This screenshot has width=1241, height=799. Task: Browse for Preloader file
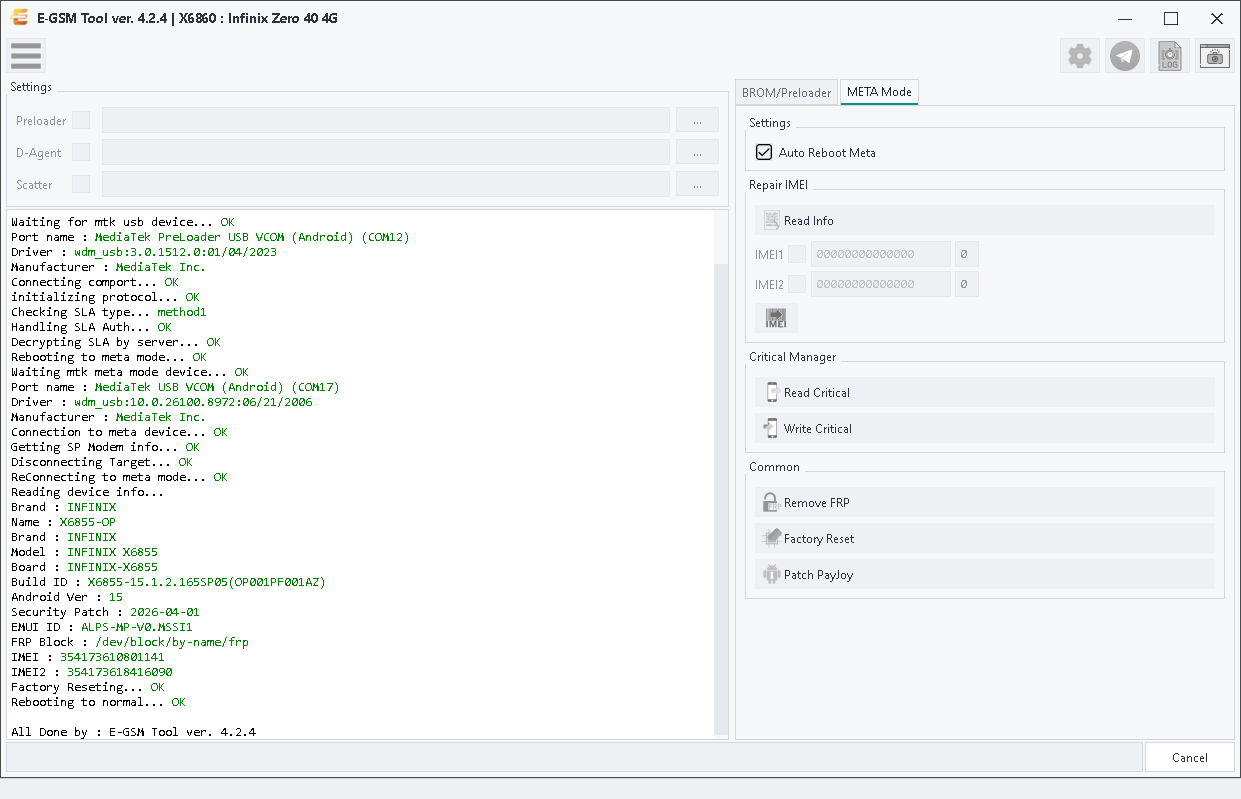click(697, 120)
